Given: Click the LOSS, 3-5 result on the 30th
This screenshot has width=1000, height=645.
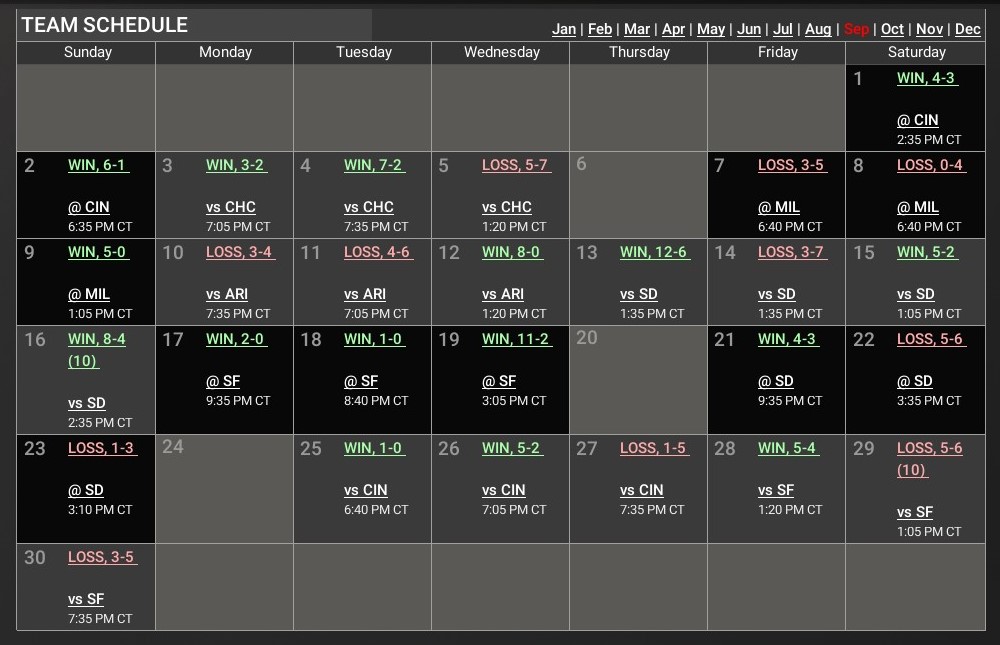Looking at the screenshot, I should 101,557.
